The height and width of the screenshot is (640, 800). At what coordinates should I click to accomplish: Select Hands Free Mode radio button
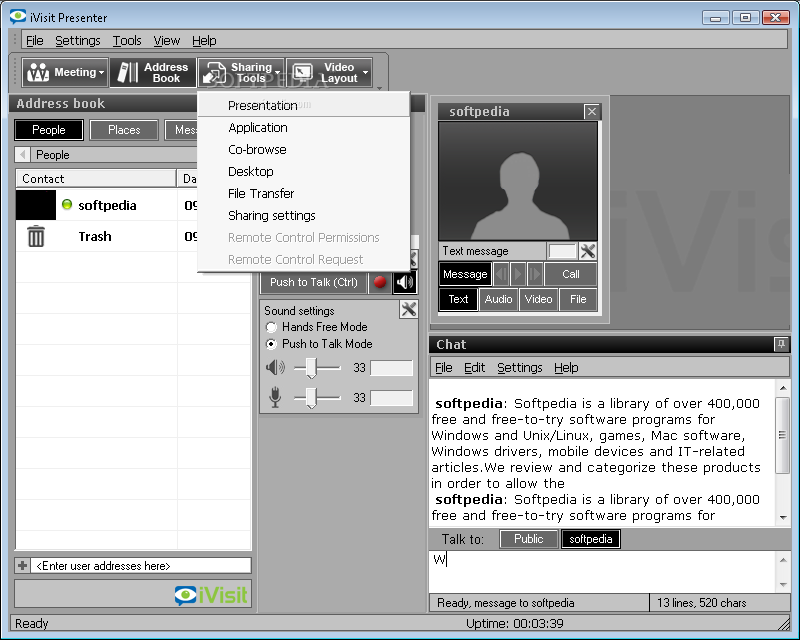pyautogui.click(x=271, y=327)
